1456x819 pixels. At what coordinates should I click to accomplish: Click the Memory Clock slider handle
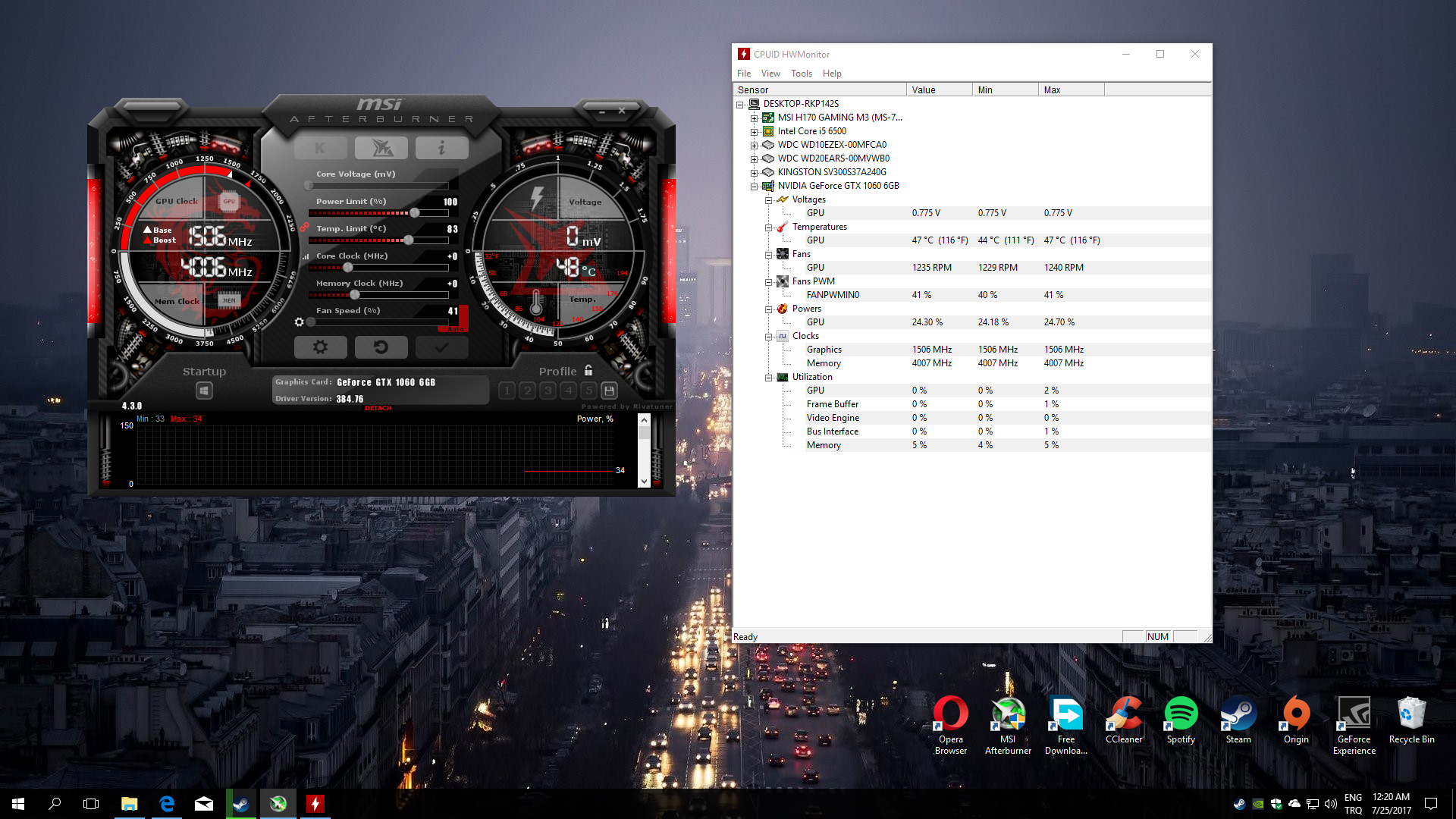[x=354, y=295]
